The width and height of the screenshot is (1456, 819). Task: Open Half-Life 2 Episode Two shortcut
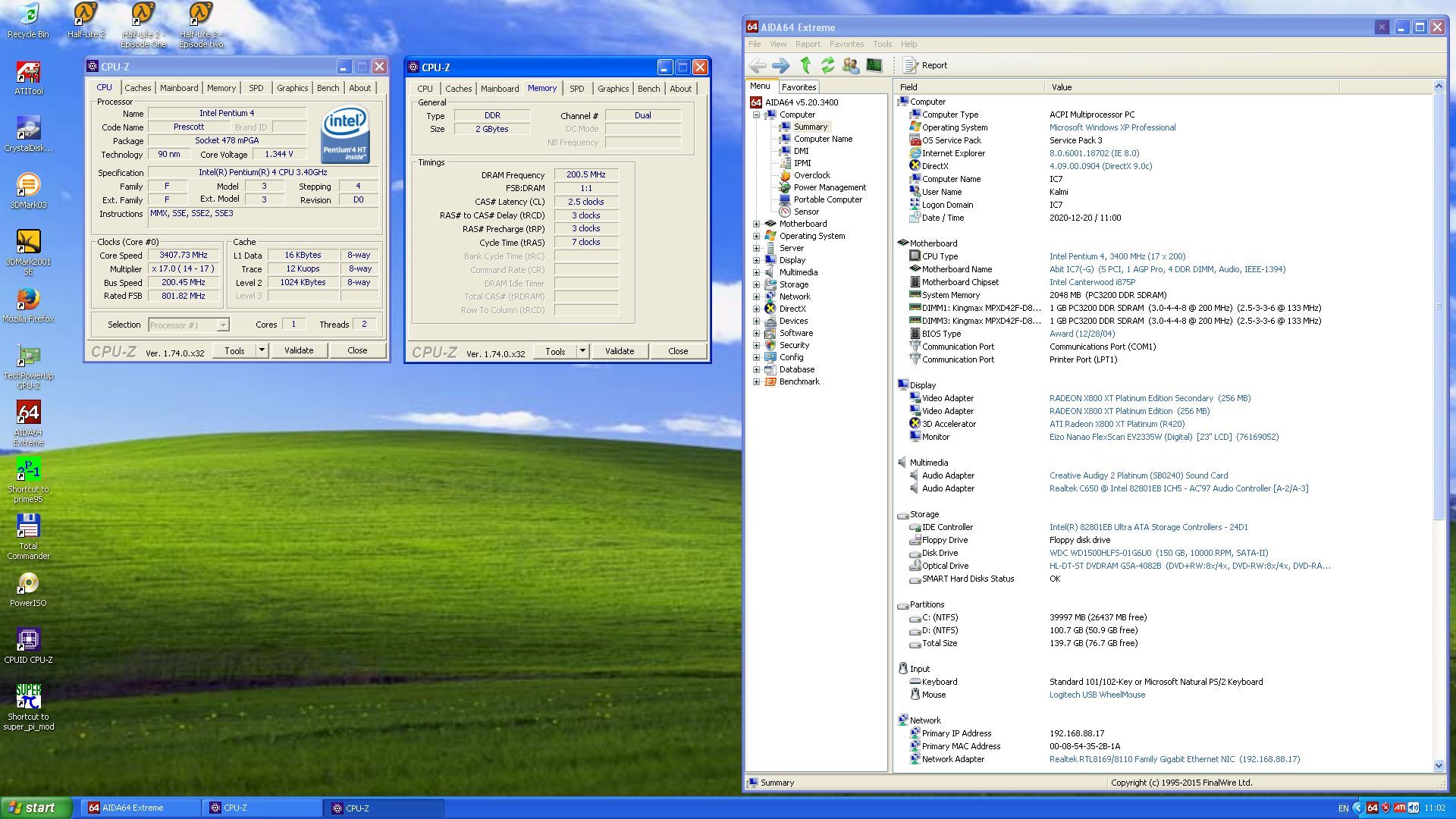coord(201,25)
